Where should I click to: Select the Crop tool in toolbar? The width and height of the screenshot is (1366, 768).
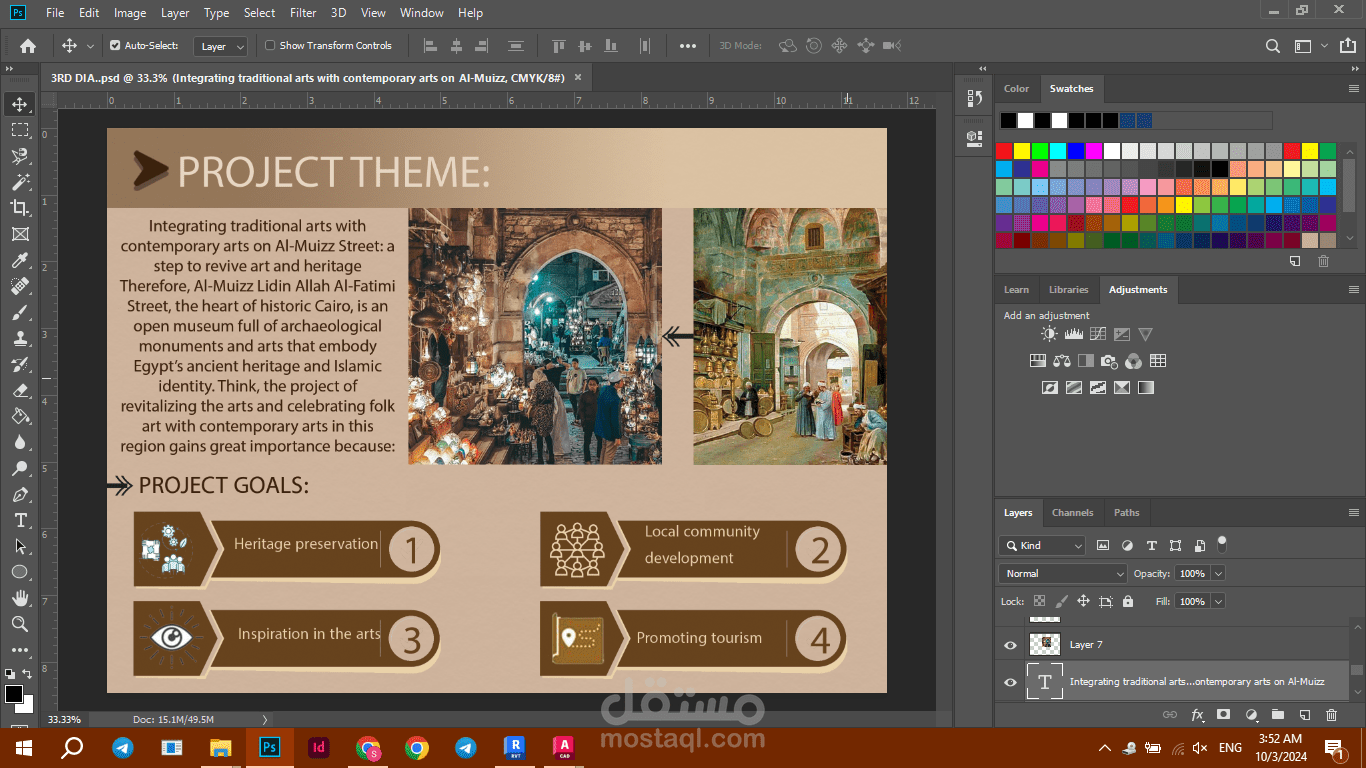(x=20, y=208)
